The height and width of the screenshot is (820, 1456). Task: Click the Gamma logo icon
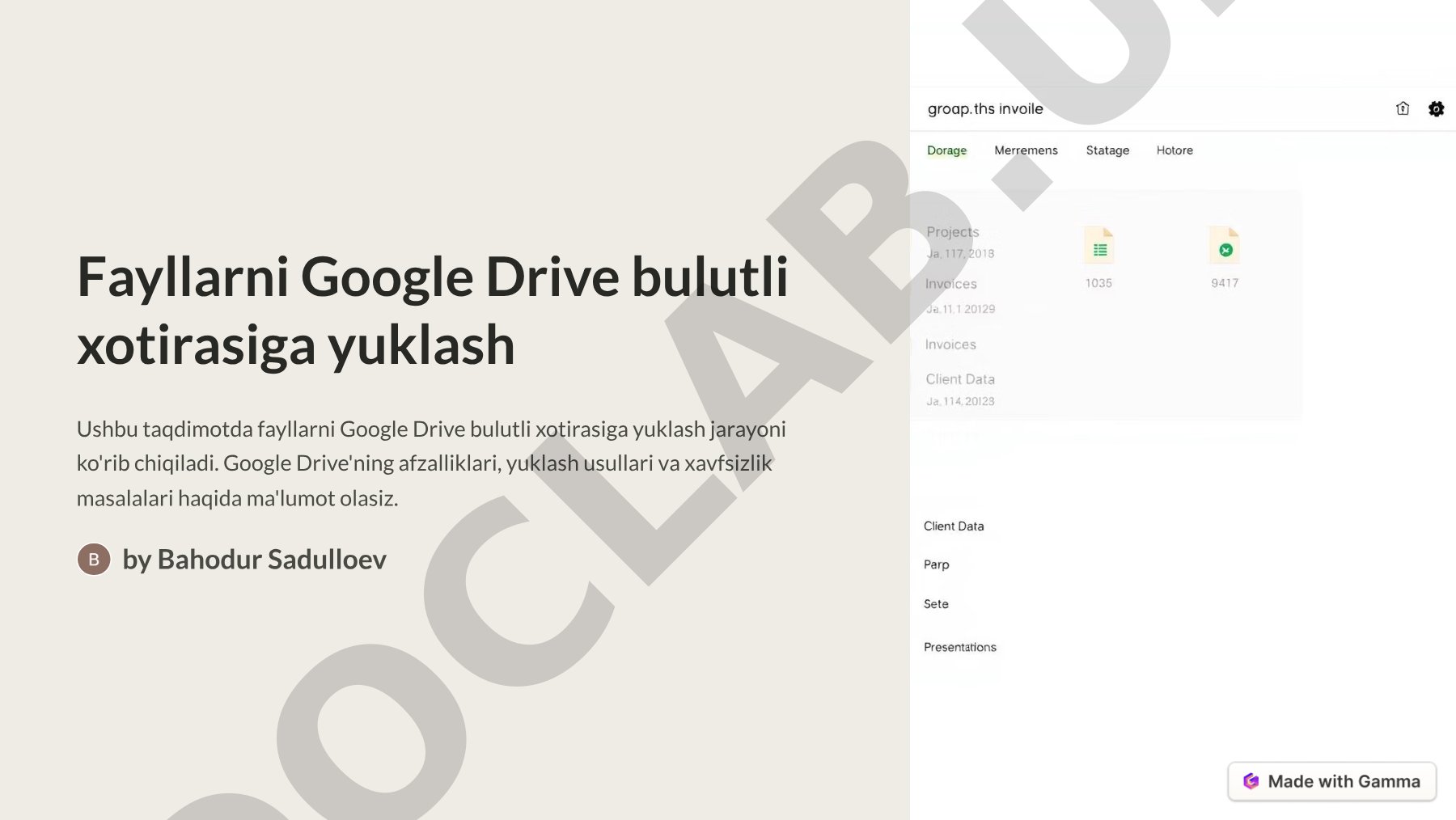[1251, 781]
